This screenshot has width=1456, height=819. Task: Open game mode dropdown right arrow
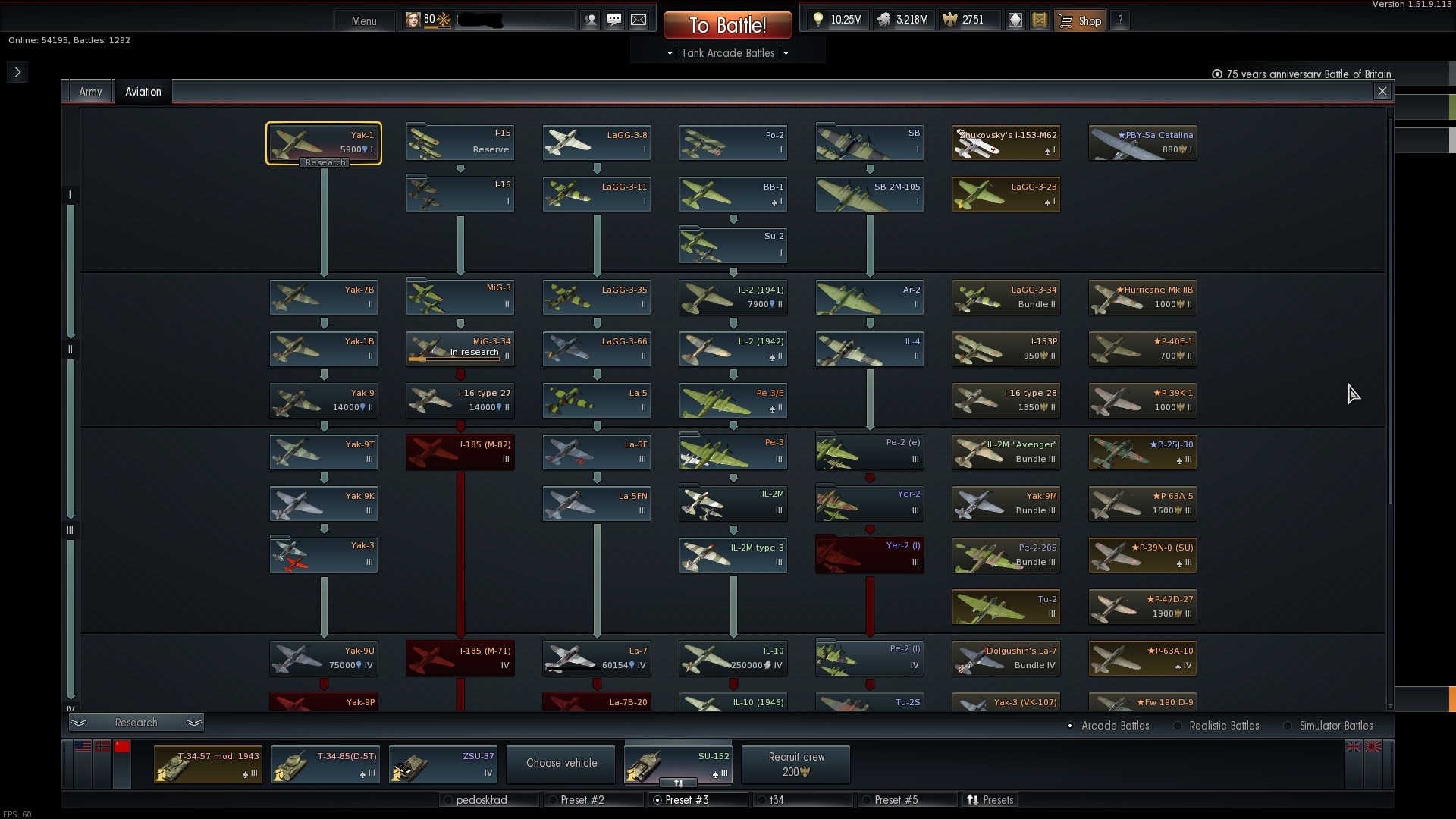(786, 53)
